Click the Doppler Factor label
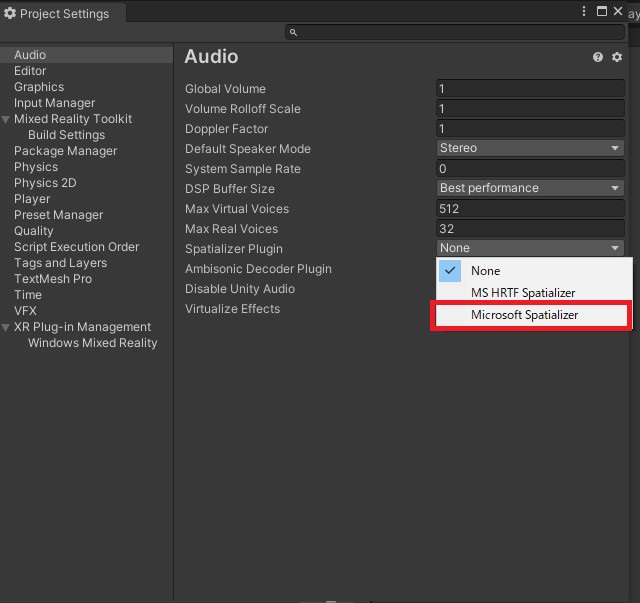 227,129
